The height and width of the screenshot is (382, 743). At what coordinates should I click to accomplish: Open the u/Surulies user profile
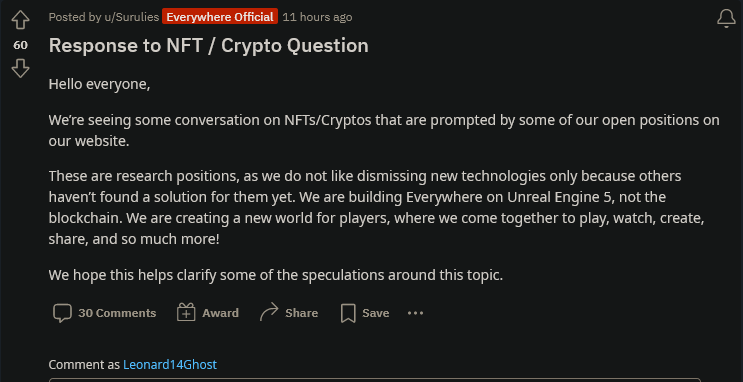(131, 17)
